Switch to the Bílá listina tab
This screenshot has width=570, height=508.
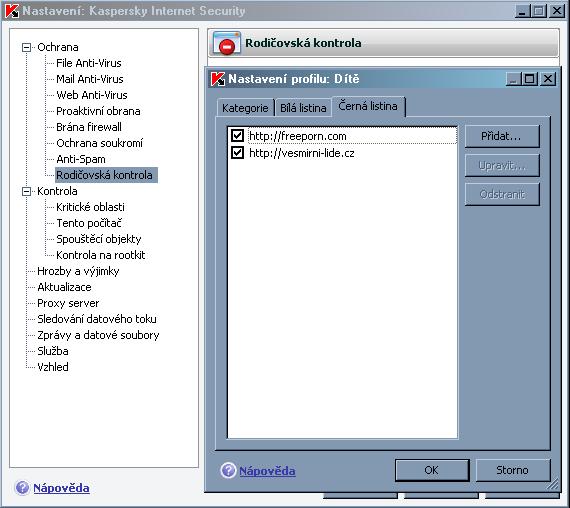(x=303, y=108)
